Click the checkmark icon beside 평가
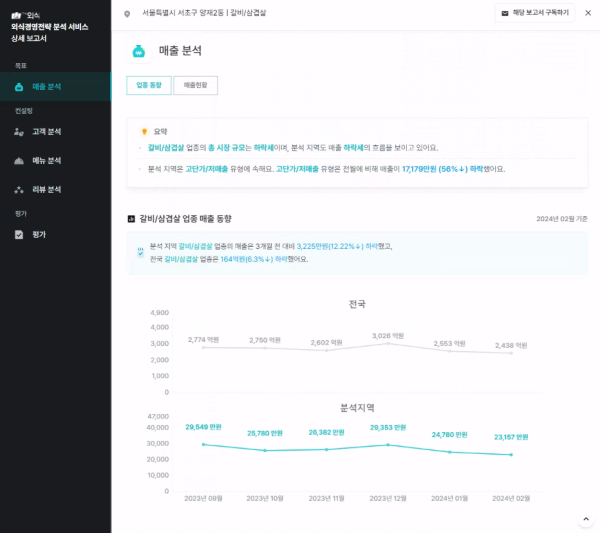The image size is (600, 533). (19, 235)
